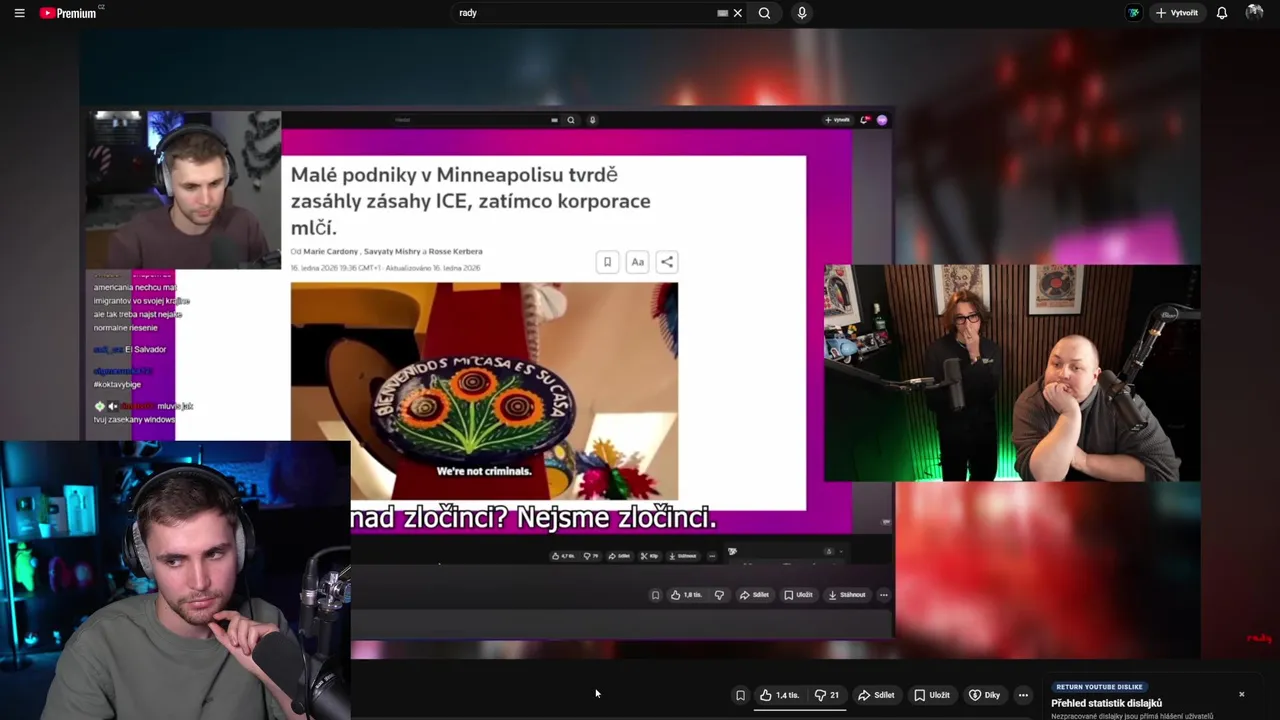Click bookmark icon in the recorded article
This screenshot has width=1280, height=720.
tap(607, 262)
